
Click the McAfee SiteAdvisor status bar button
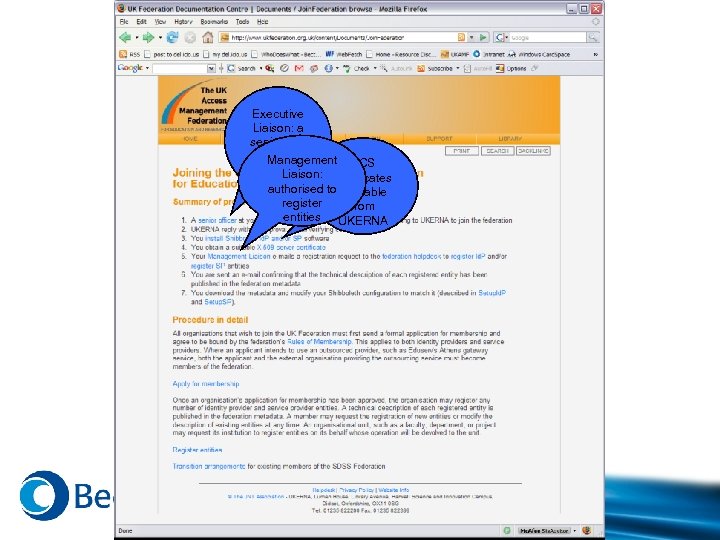544,531
